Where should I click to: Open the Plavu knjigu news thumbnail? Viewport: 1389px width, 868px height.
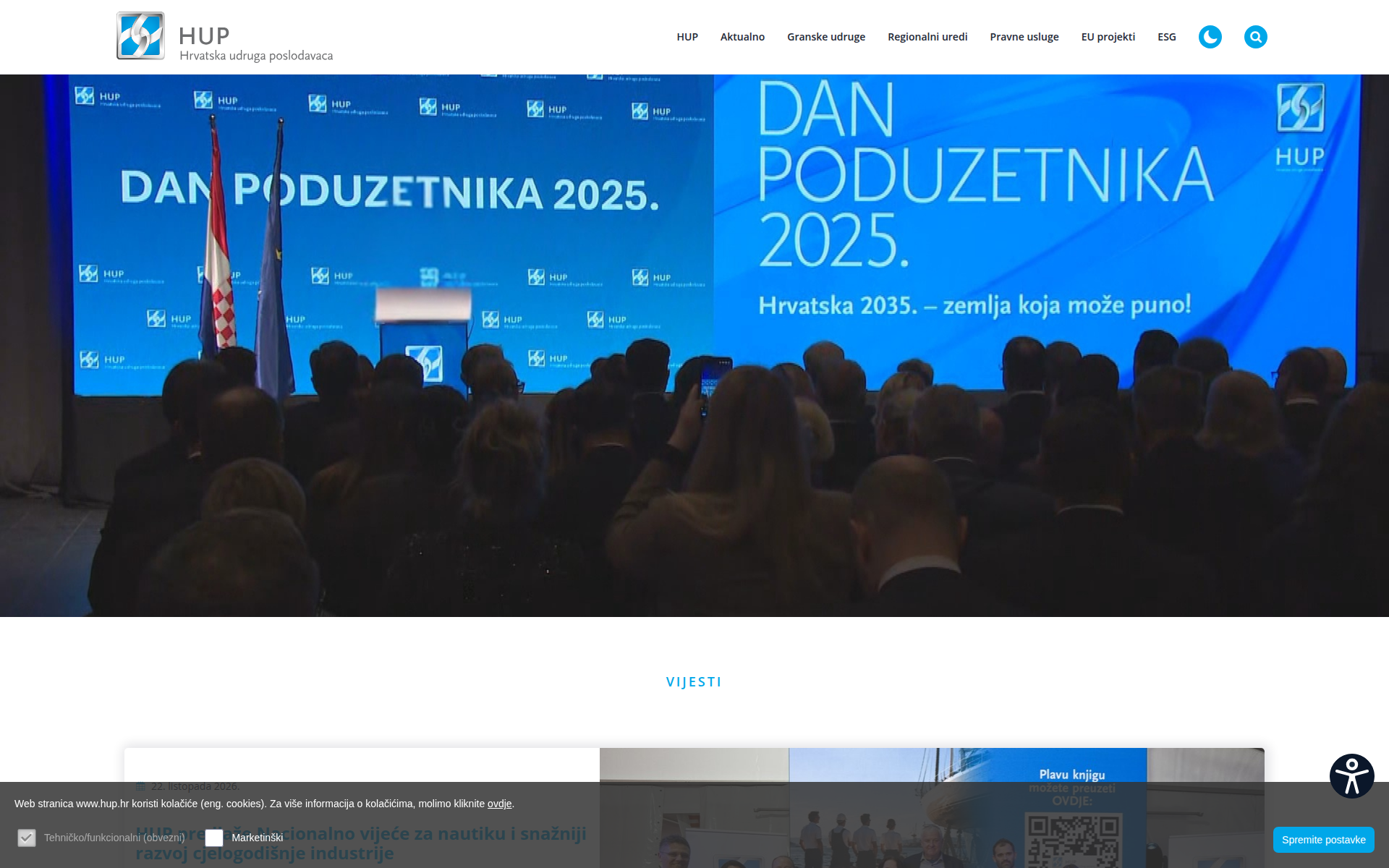coord(932,808)
